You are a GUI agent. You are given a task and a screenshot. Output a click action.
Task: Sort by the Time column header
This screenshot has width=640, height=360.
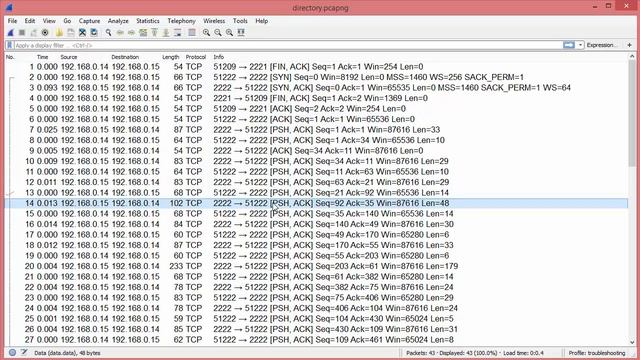tap(42, 57)
